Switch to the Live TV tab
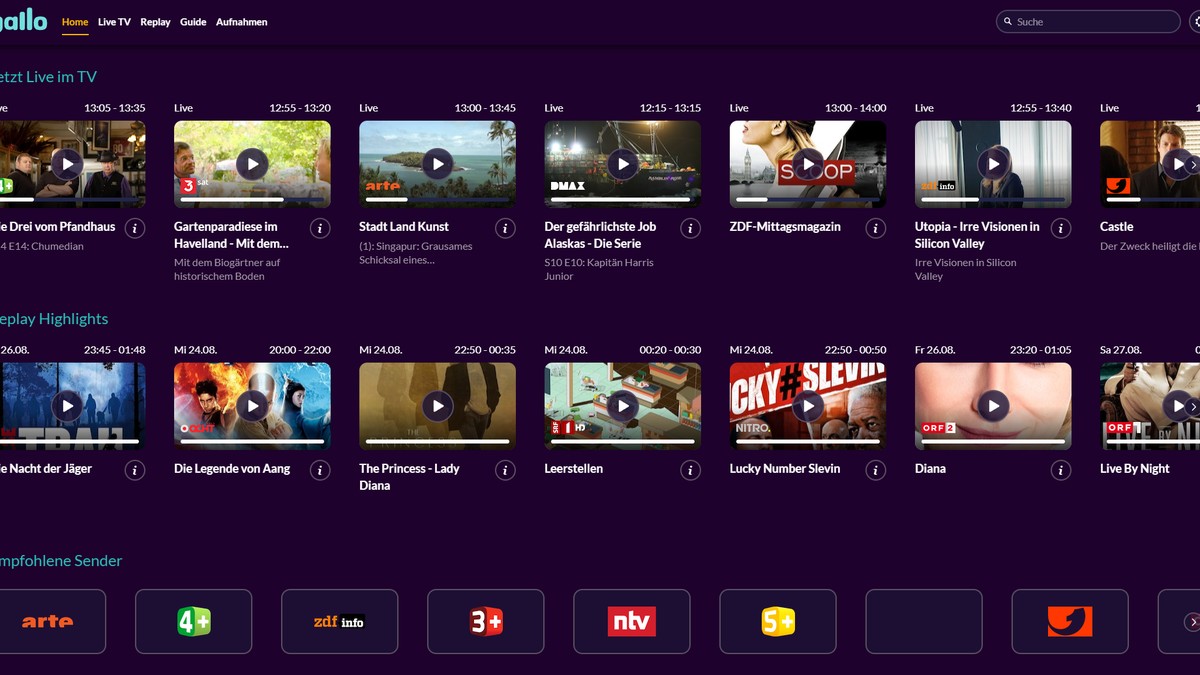1200x675 pixels. (x=114, y=22)
